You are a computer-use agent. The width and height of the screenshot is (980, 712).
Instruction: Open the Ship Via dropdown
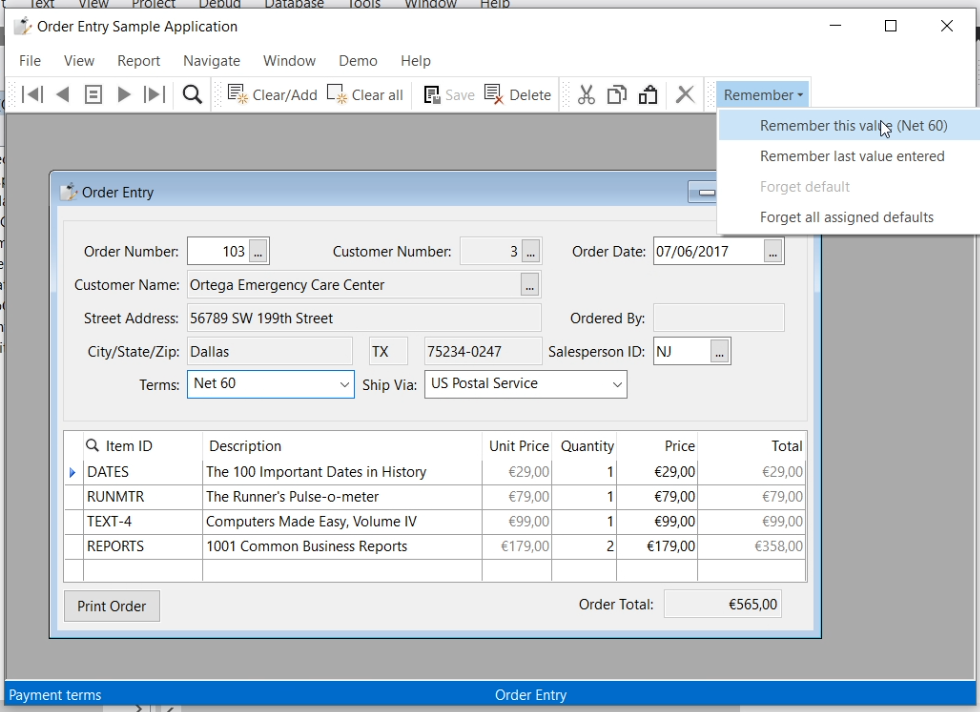coord(617,384)
